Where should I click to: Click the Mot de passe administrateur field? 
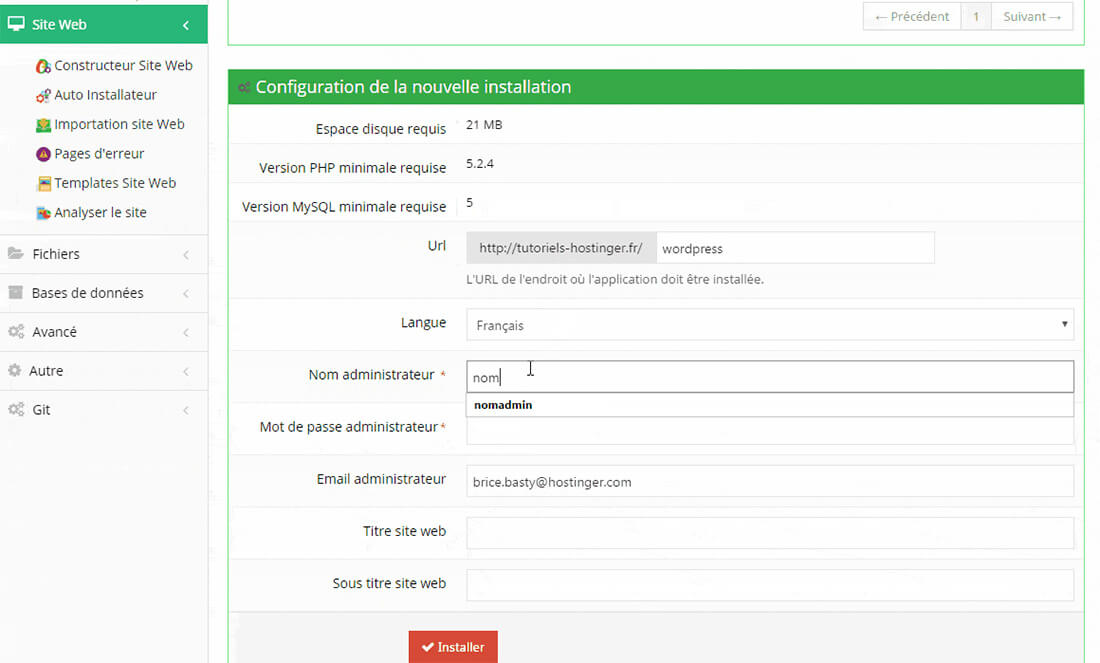[770, 430]
